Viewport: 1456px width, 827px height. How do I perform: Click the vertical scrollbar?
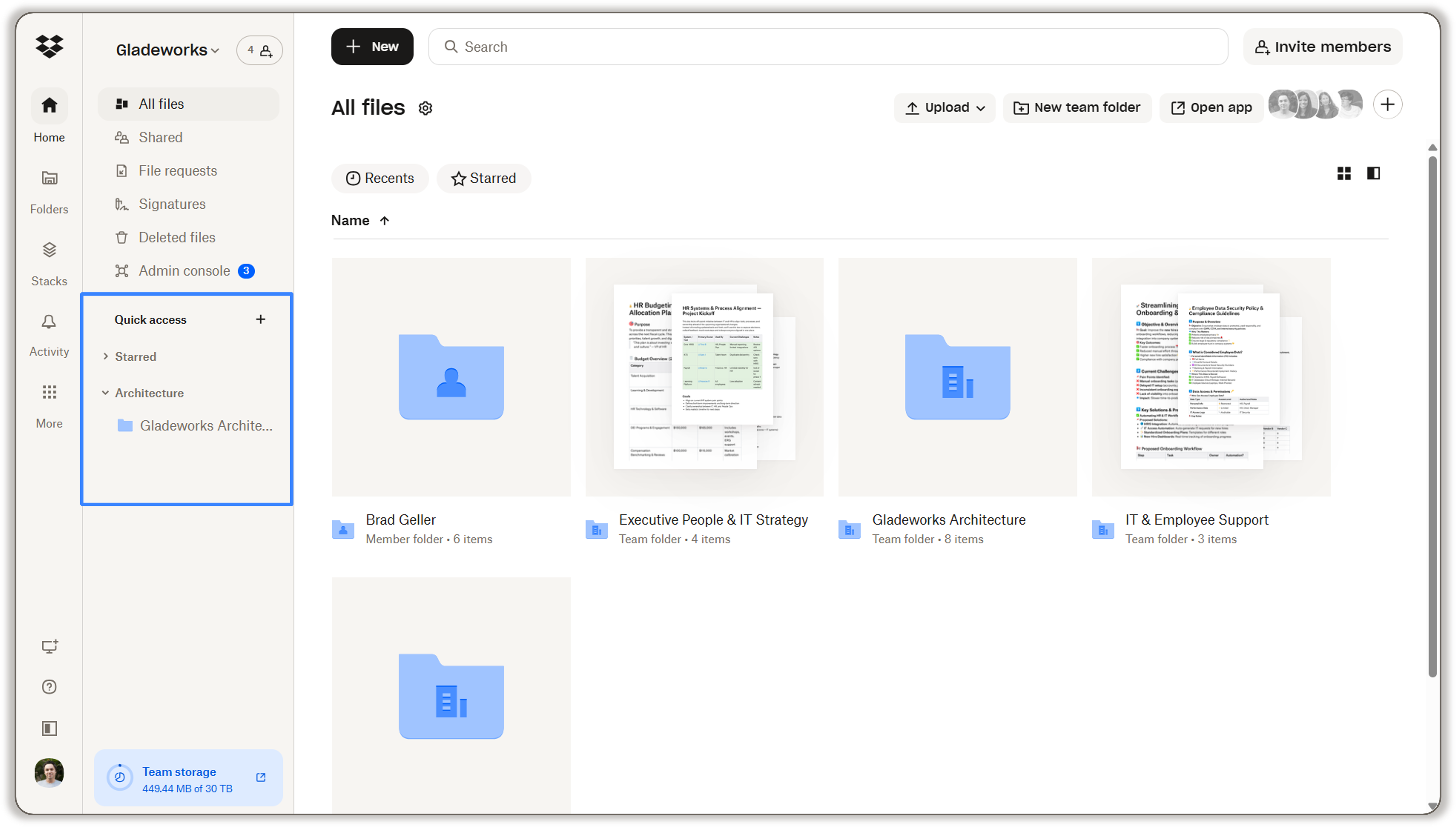coord(1433,418)
